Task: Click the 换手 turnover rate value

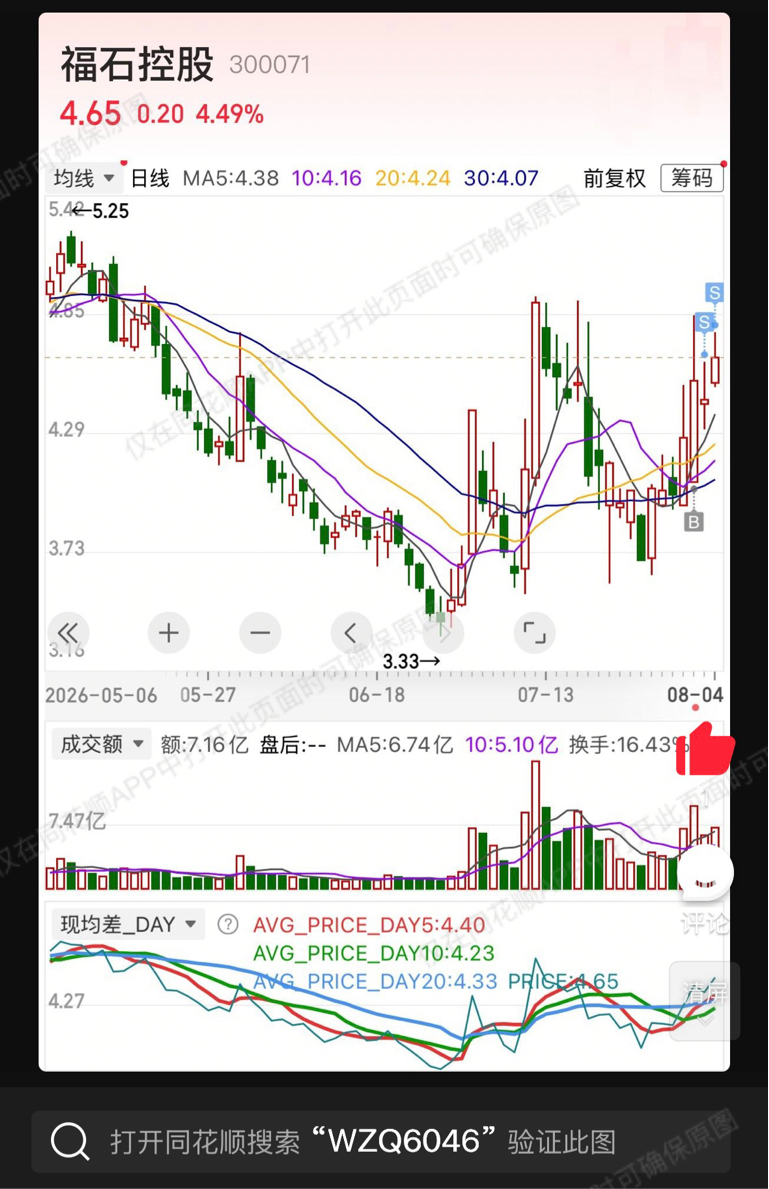Action: point(628,745)
